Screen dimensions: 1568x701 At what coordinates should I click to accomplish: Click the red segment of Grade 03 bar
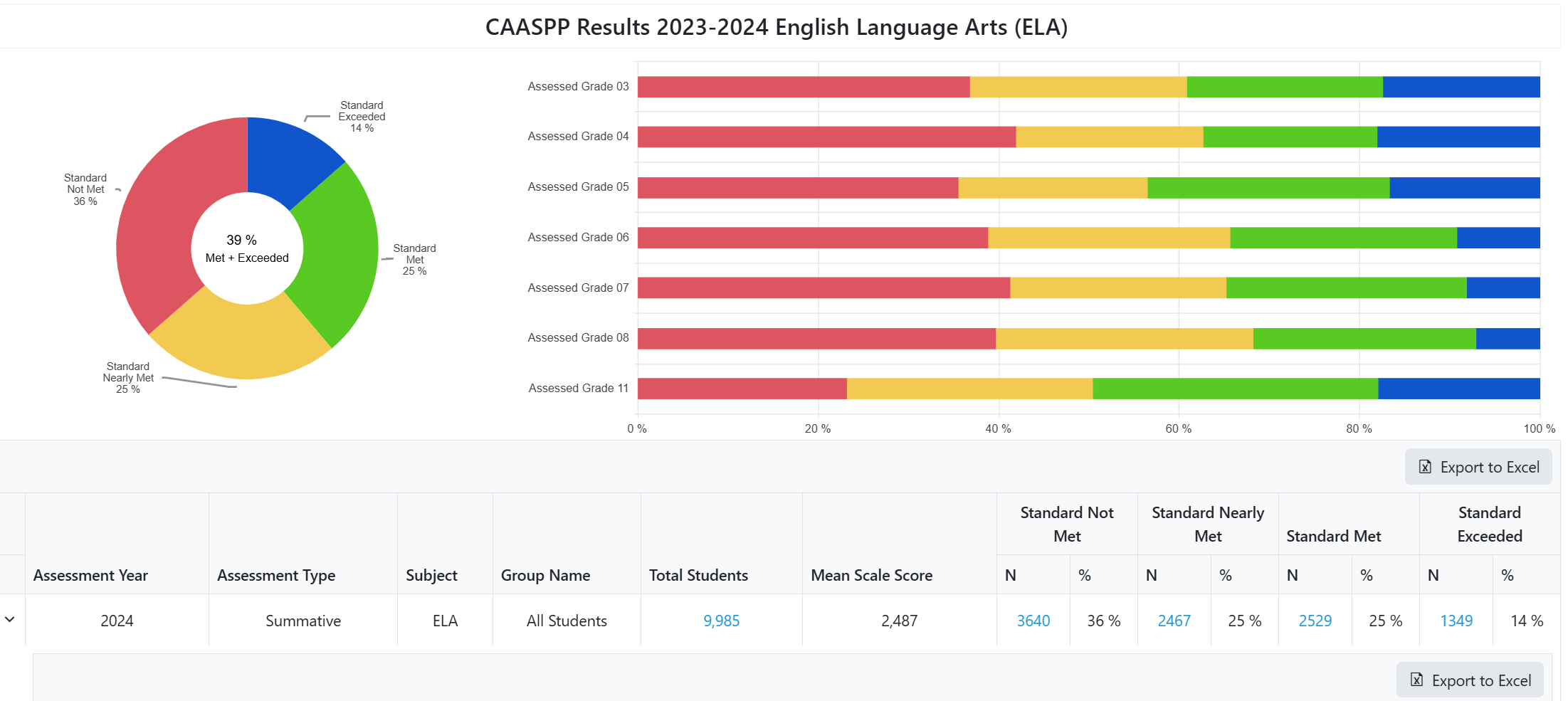804,87
